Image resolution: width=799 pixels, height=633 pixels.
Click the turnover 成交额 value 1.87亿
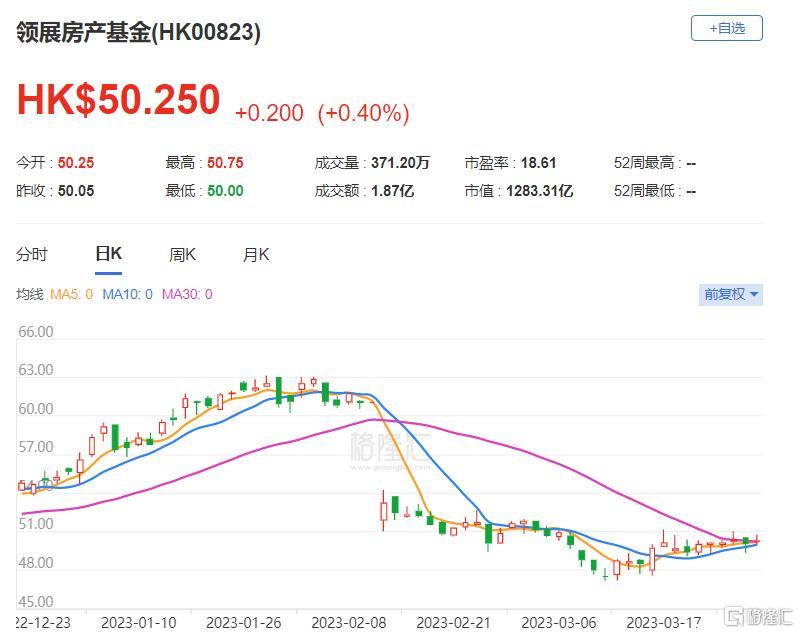(x=392, y=191)
